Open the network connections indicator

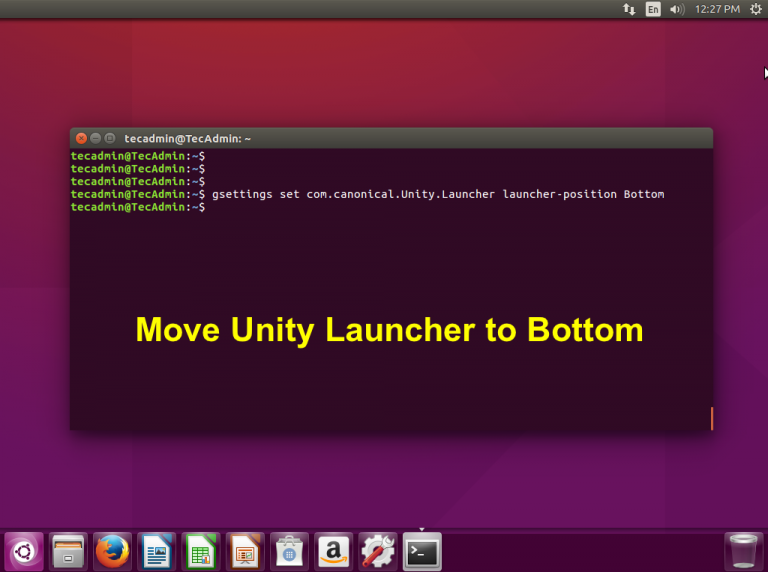tap(629, 9)
